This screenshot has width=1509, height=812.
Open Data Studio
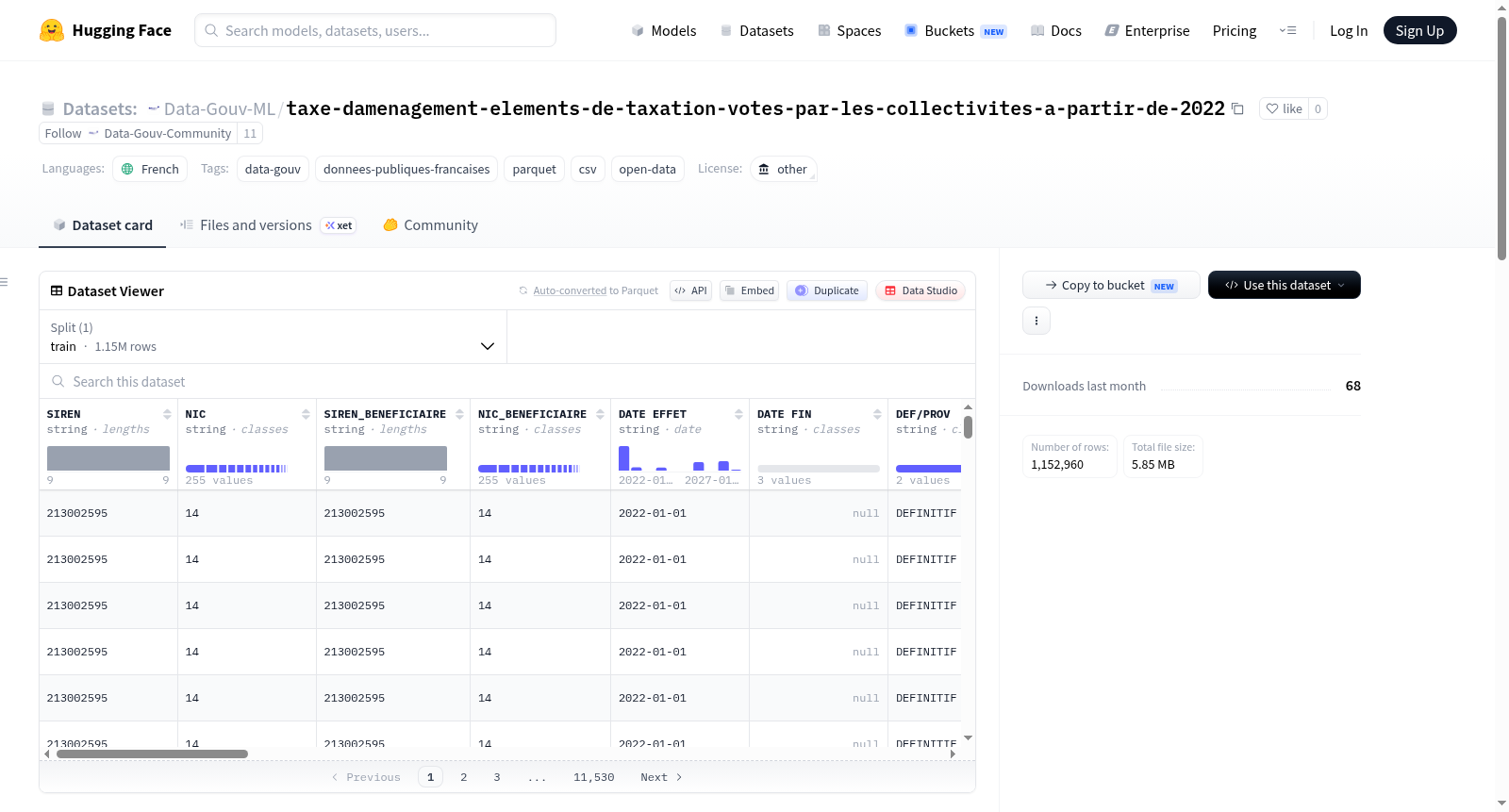point(920,290)
